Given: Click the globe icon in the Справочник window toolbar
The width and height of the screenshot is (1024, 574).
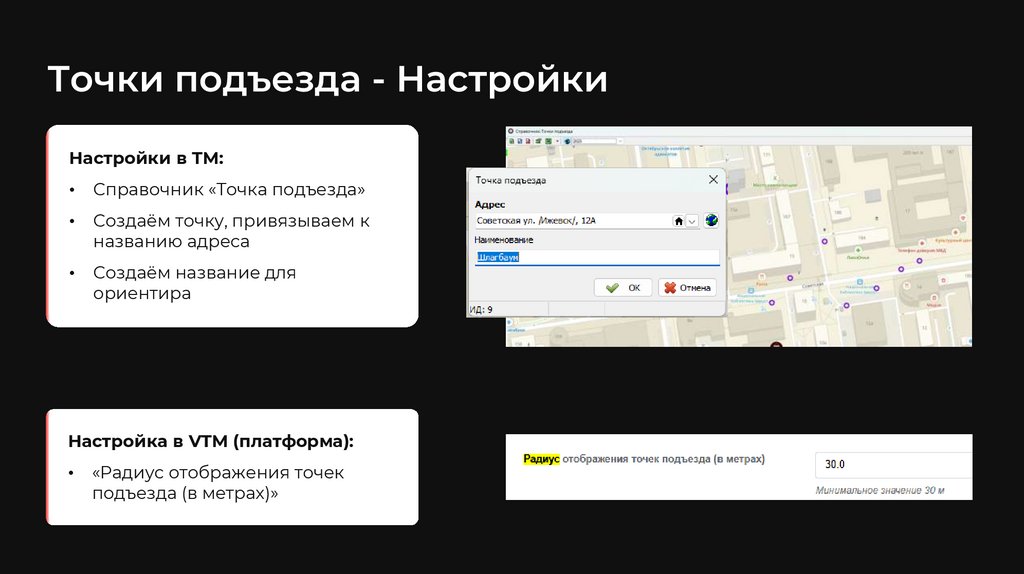Looking at the screenshot, I should point(567,141).
